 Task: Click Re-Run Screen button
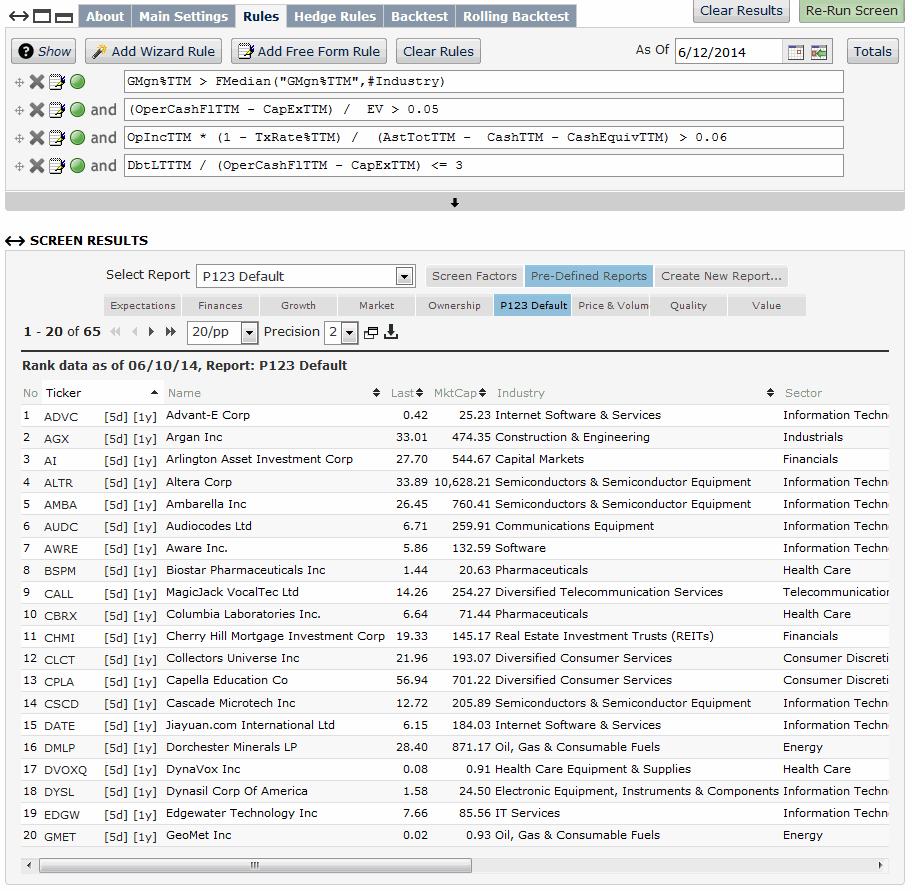[852, 10]
